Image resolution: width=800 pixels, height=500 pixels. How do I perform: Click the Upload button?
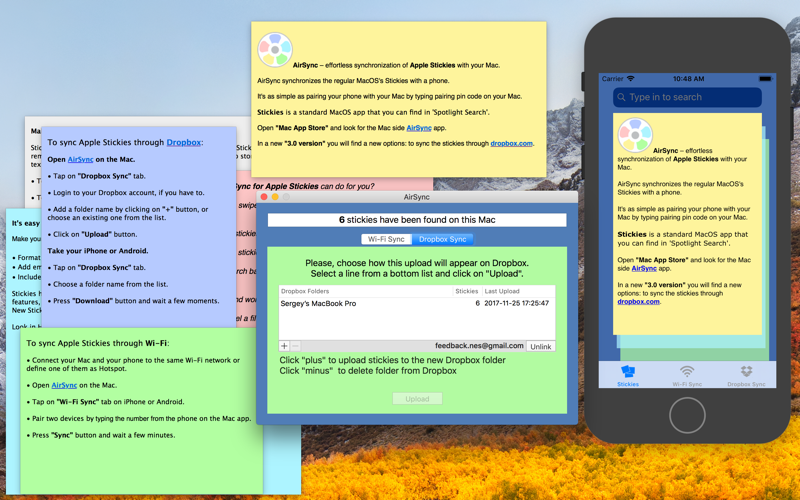pos(417,399)
